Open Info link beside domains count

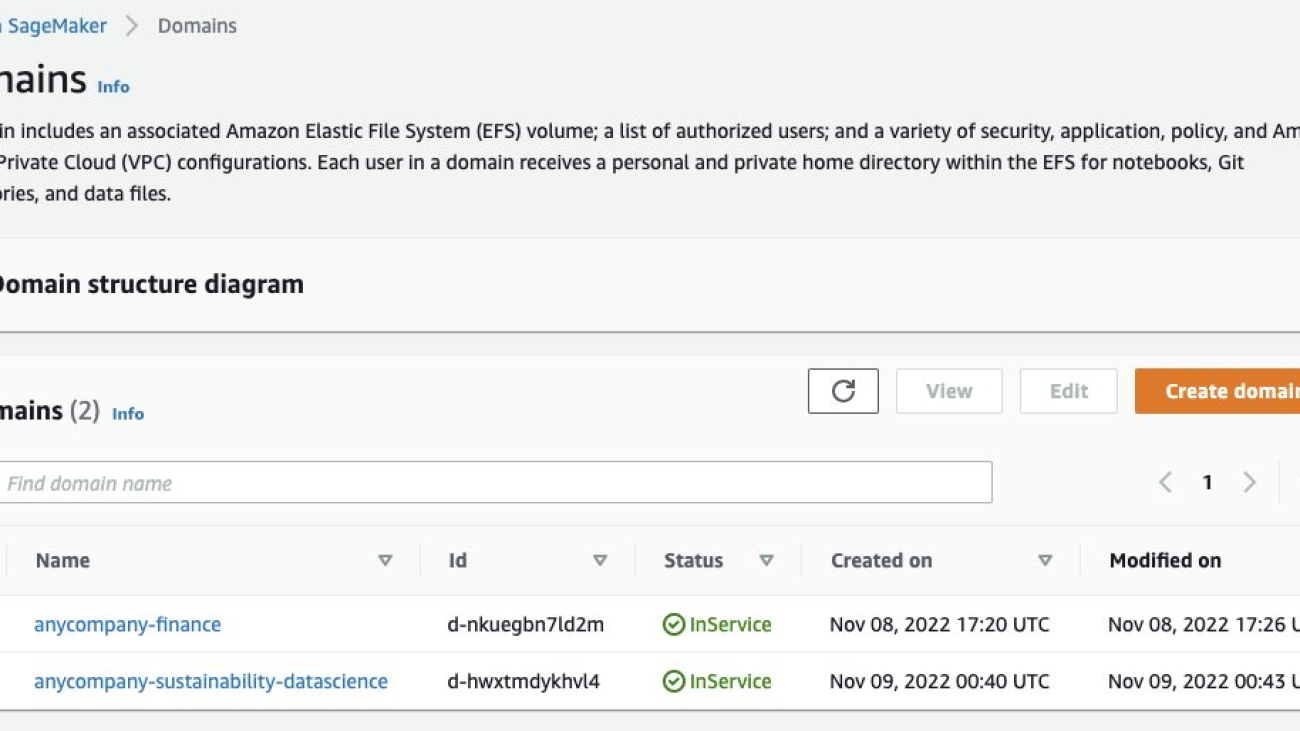[128, 414]
